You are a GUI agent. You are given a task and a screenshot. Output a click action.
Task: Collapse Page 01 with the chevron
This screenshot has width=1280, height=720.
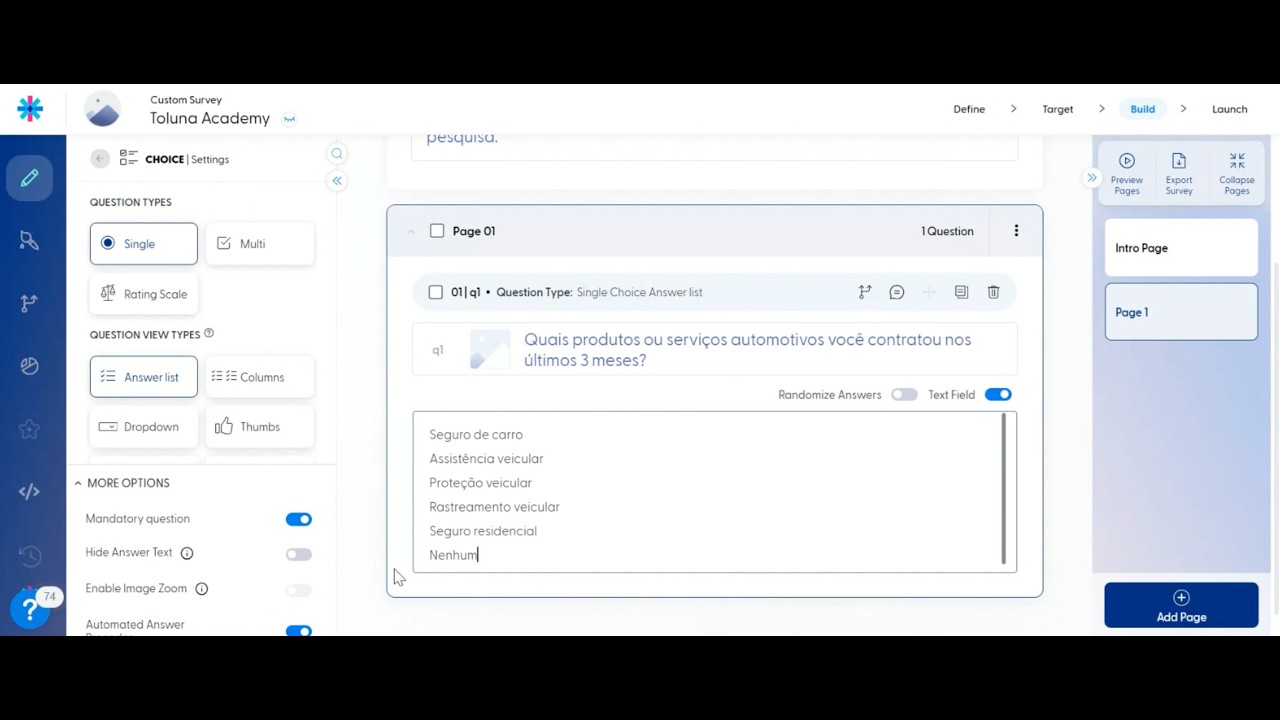pyautogui.click(x=410, y=231)
